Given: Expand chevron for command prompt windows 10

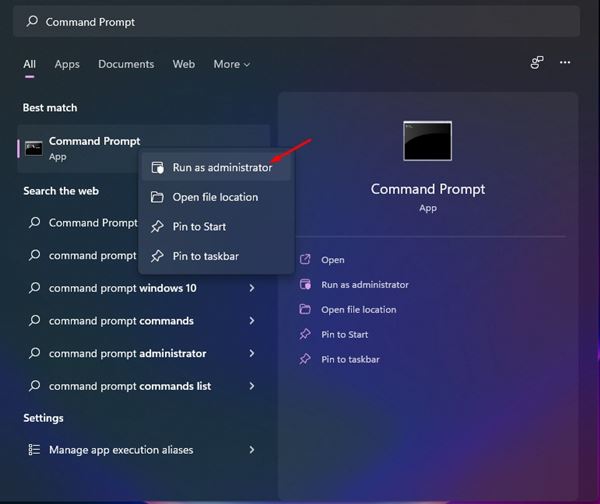Looking at the screenshot, I should pyautogui.click(x=252, y=288).
